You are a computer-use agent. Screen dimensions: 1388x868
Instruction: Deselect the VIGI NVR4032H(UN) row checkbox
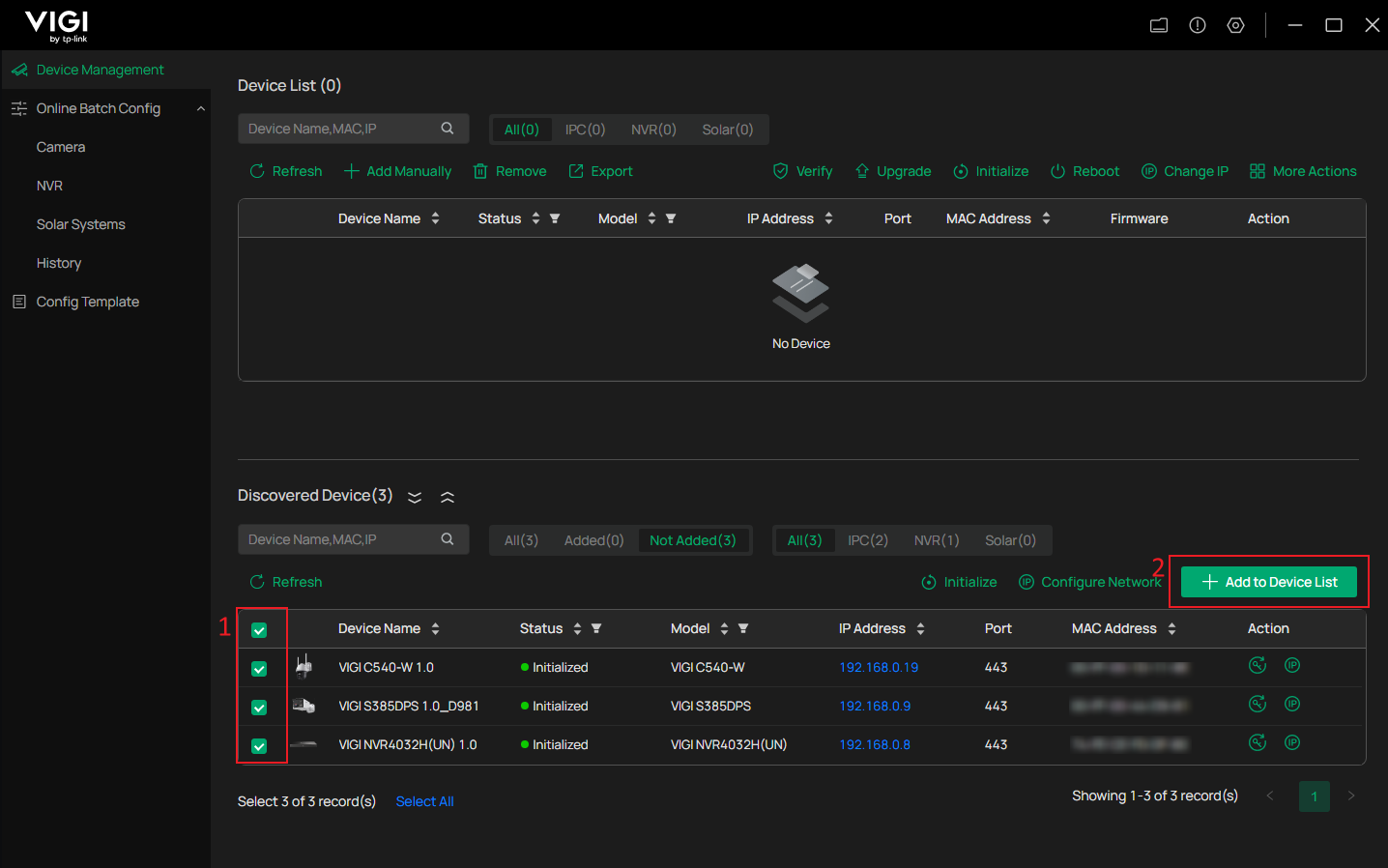click(259, 746)
